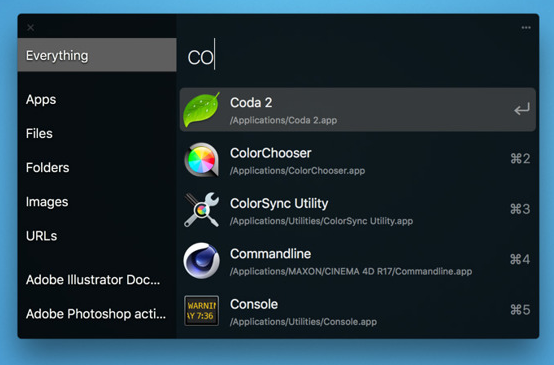This screenshot has width=554, height=365.
Task: Click the path /Applications/ColorChooser.app
Action: click(297, 171)
